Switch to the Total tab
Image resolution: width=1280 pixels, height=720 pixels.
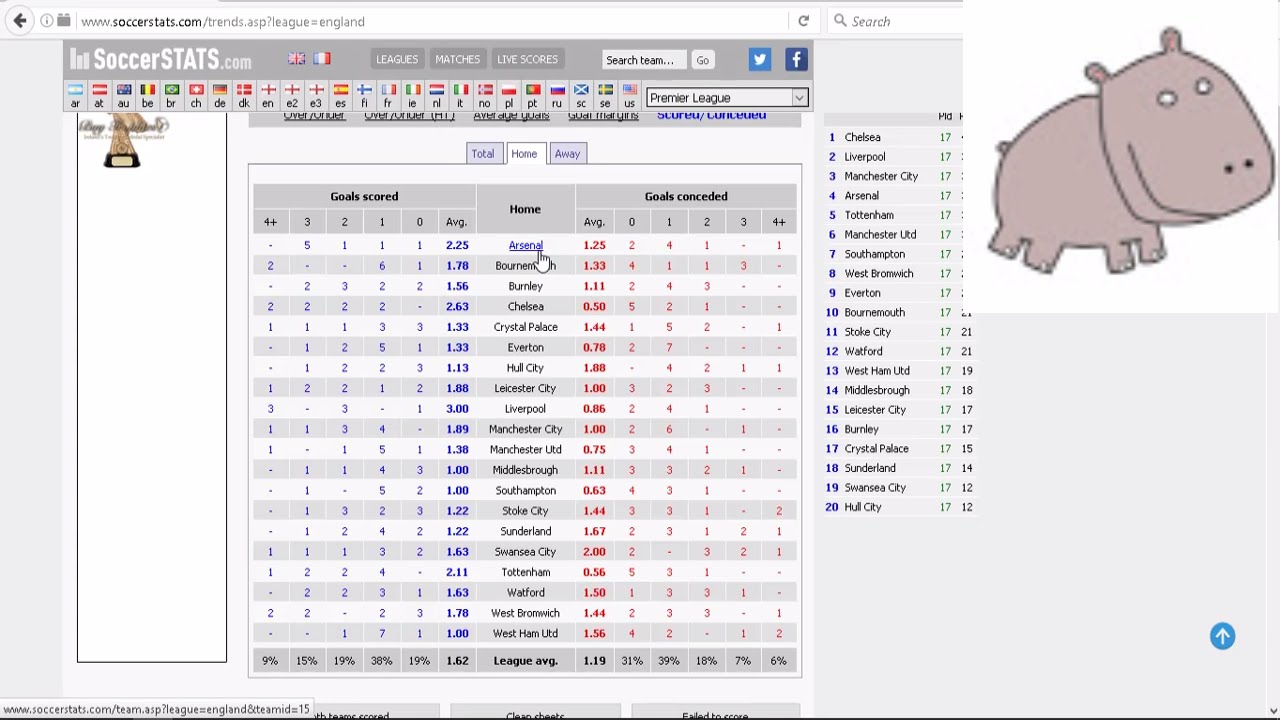[x=482, y=154]
